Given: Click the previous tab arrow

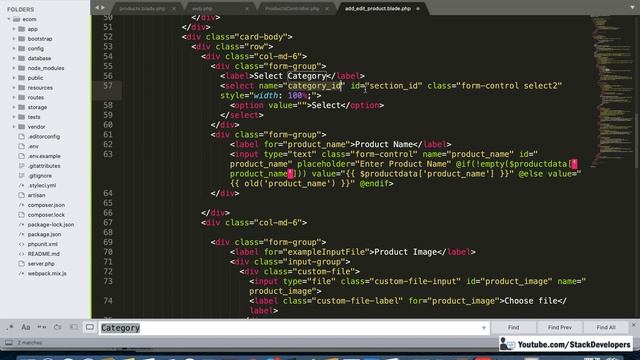Looking at the screenshot, I should coord(97,7).
